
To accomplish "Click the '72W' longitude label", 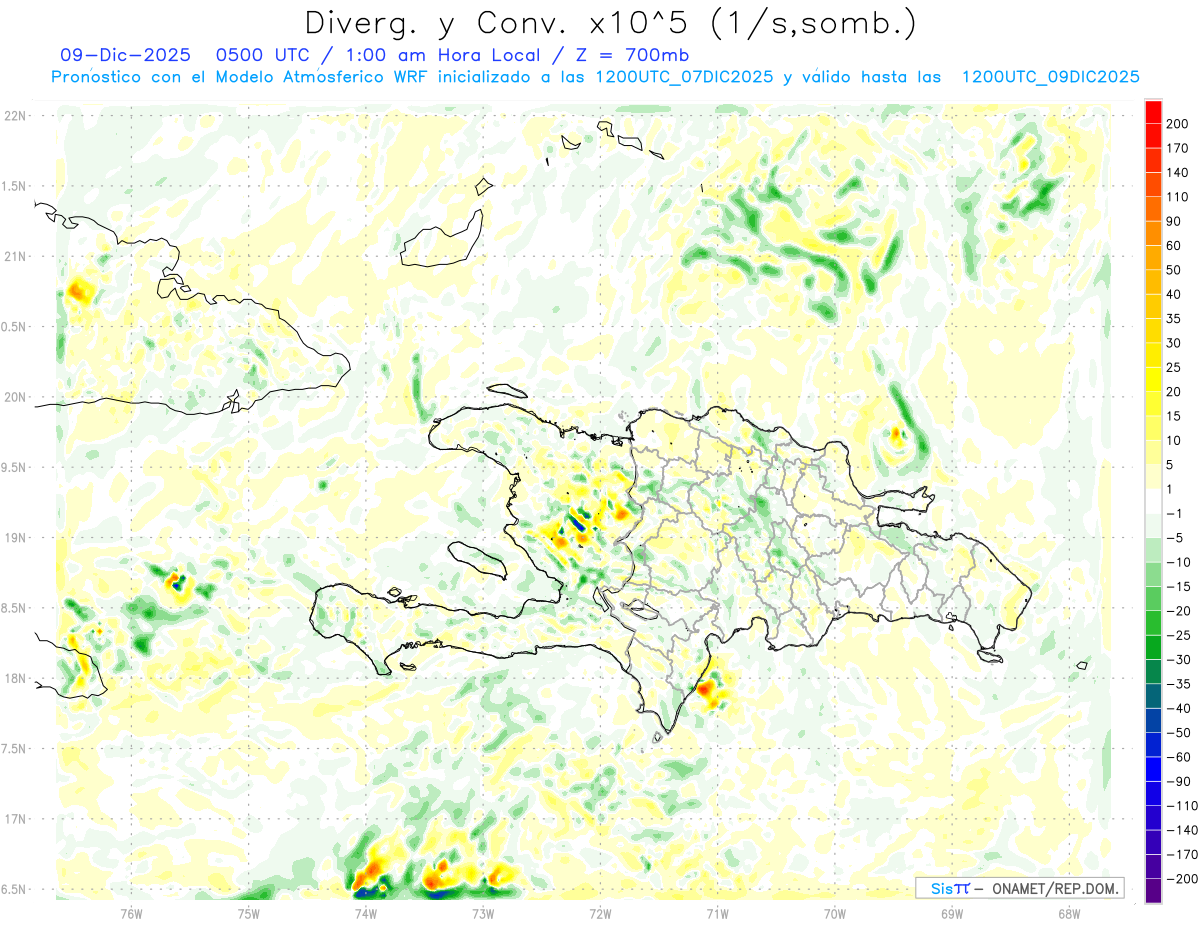I will [x=600, y=913].
